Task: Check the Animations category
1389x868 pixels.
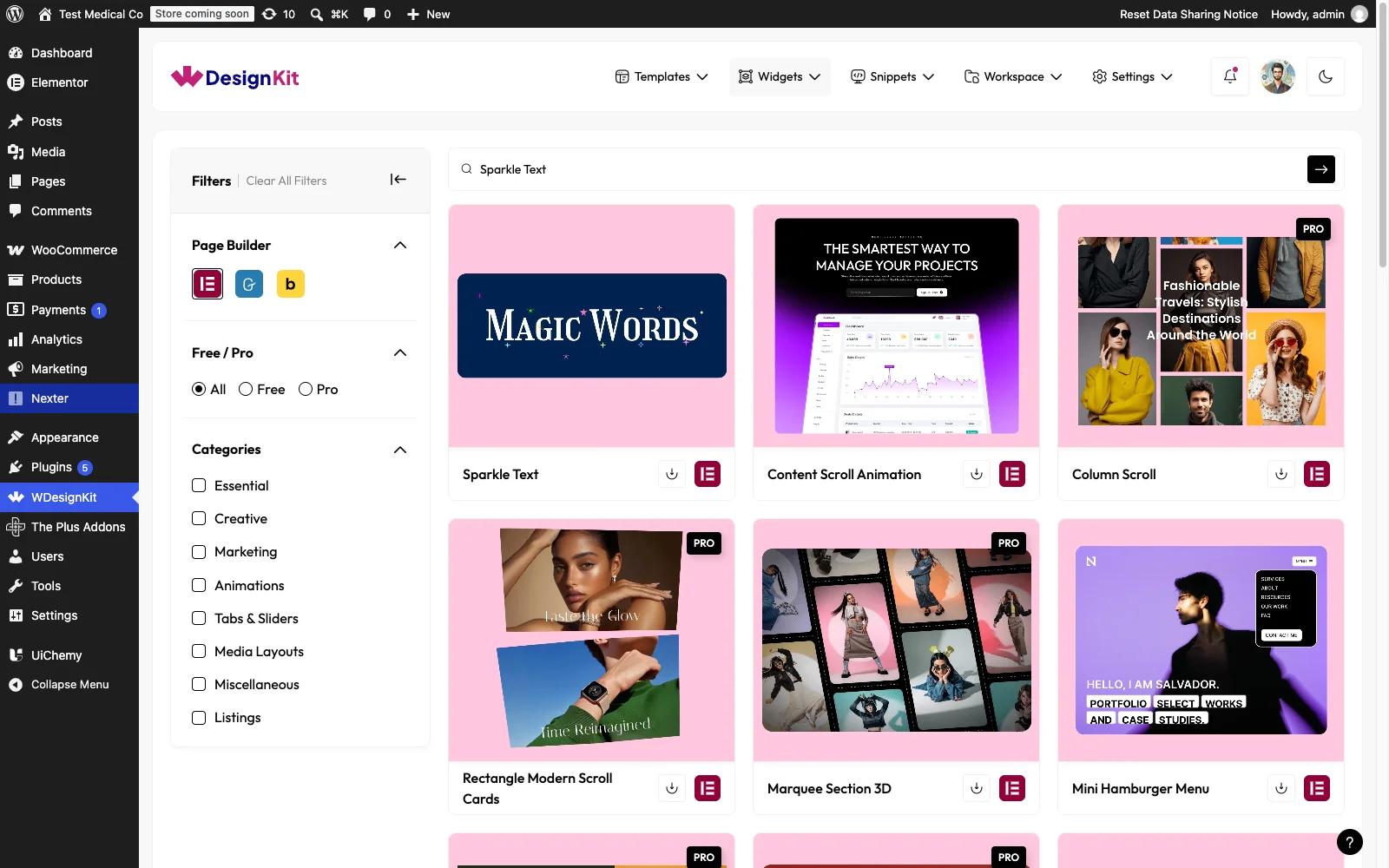Action: pos(199,585)
